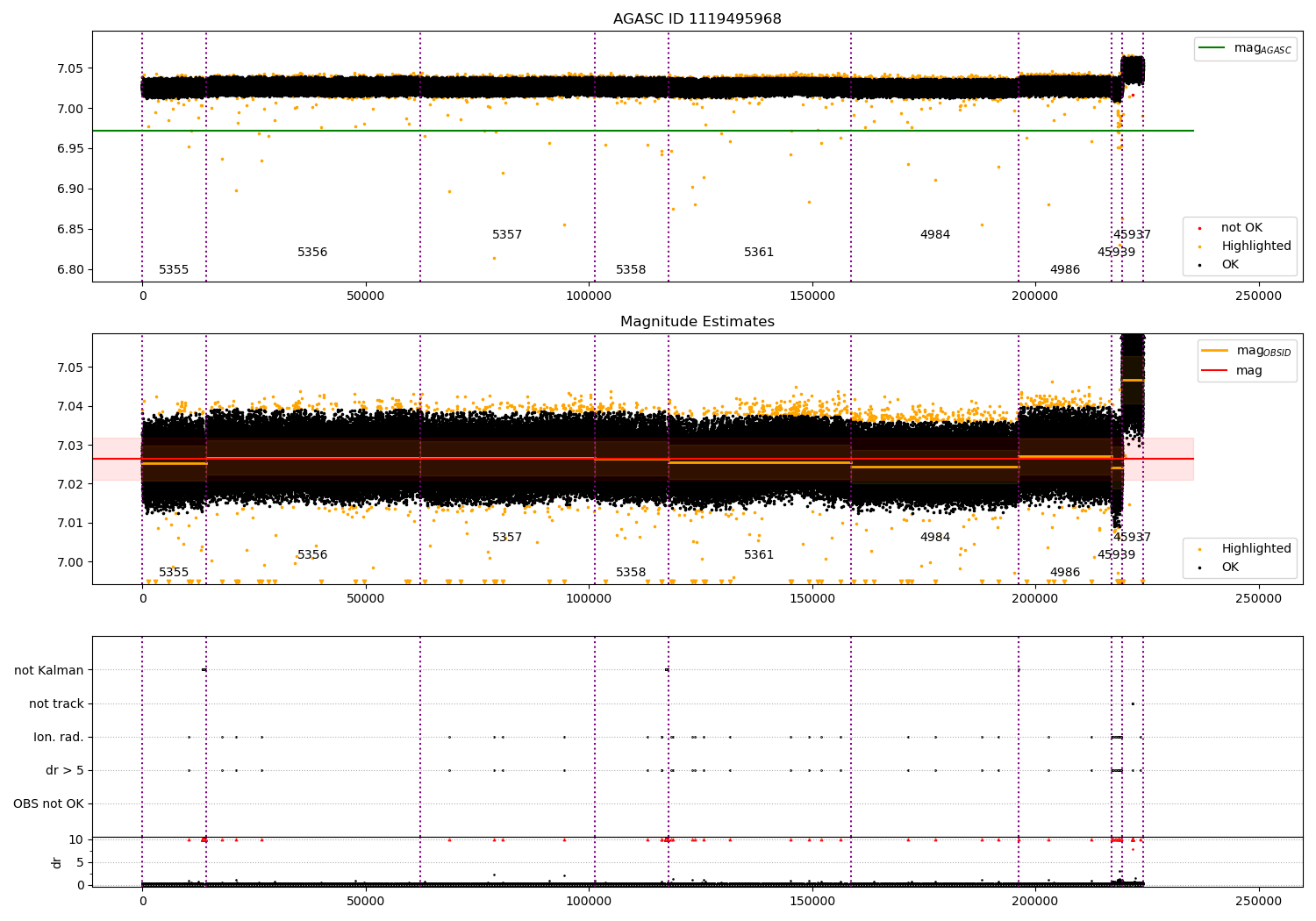Click OBSID label 5361 in AGASC ID plot
This screenshot has width=1316, height=921.
[x=759, y=253]
